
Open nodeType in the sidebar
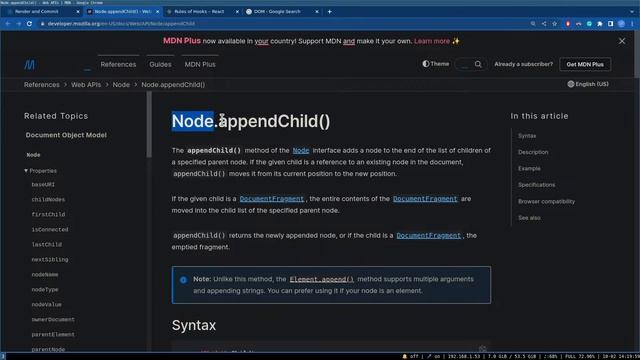click(x=45, y=289)
